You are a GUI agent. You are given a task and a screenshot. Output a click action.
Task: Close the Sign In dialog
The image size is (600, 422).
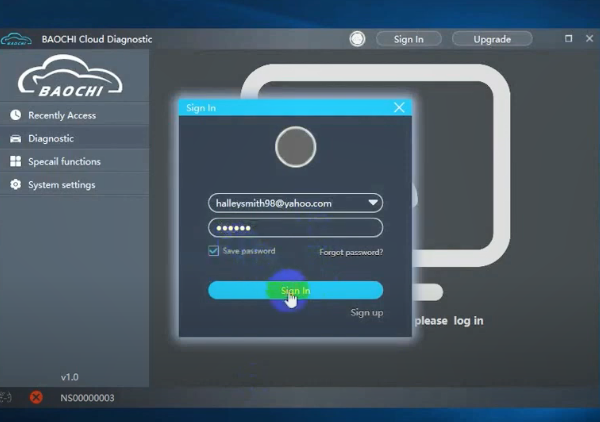pyautogui.click(x=399, y=108)
